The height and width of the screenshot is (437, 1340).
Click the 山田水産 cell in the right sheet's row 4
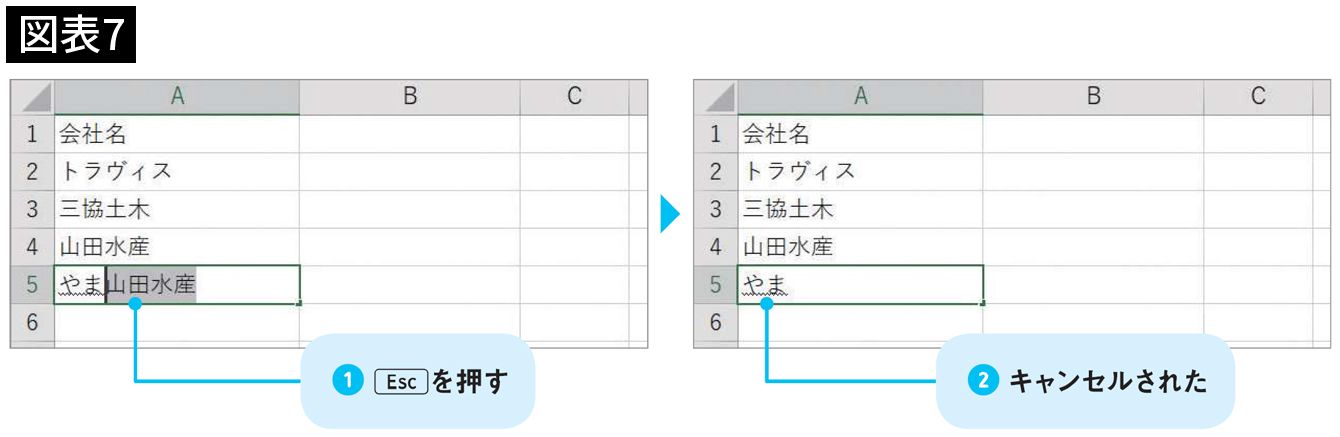[860, 247]
